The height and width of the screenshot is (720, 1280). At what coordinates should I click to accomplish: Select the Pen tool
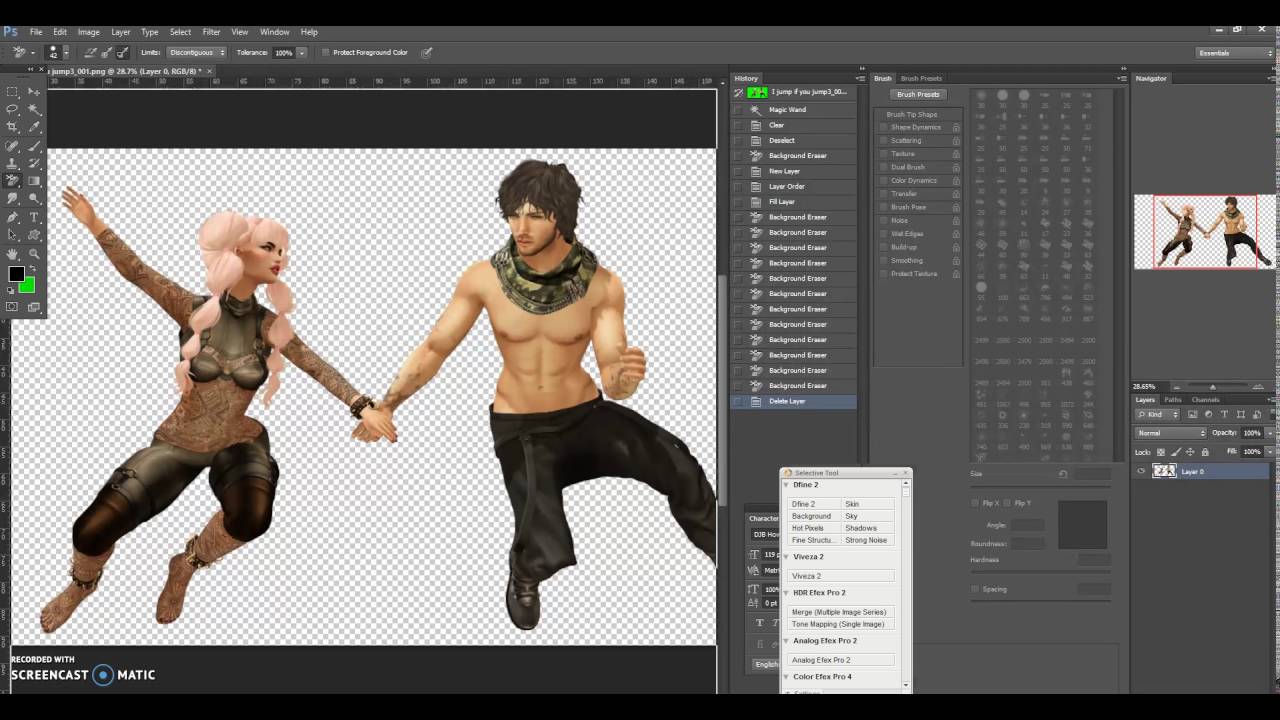12,217
